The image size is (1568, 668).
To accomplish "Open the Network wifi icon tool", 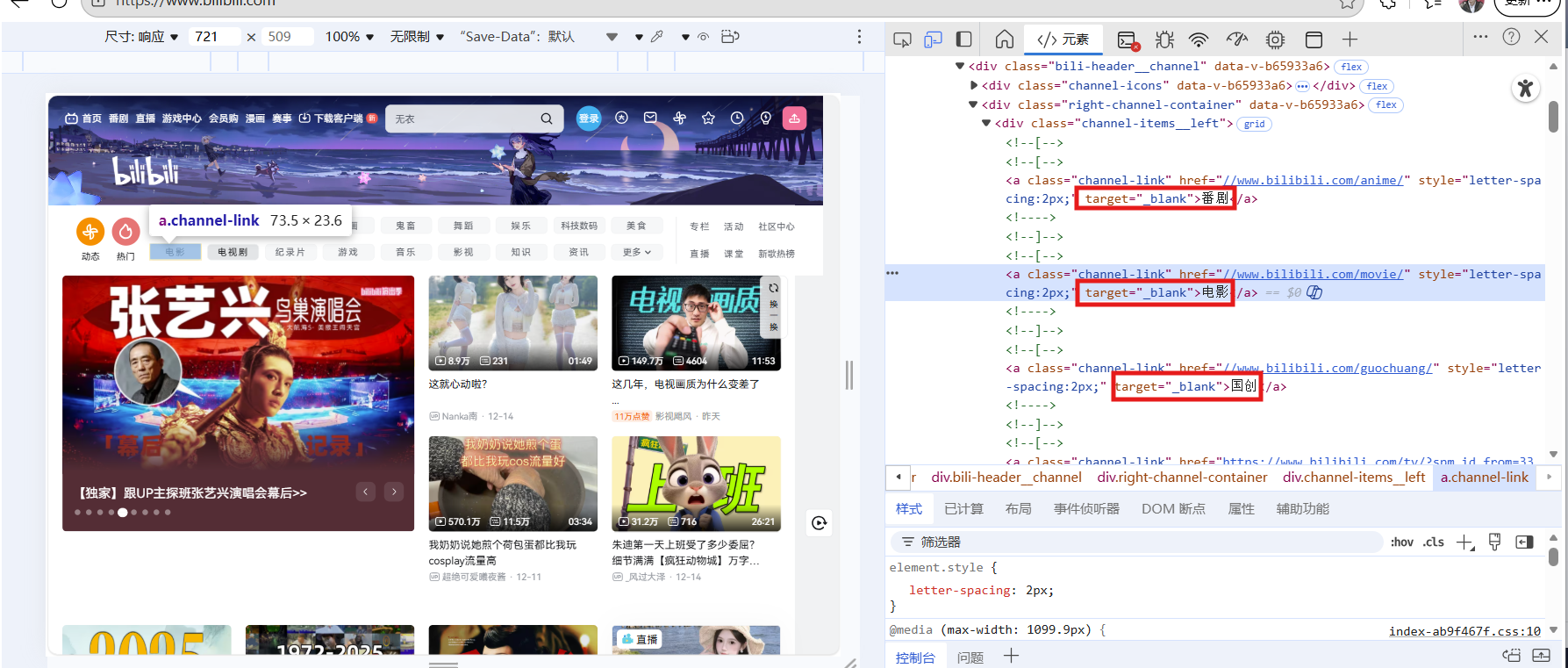I will pyautogui.click(x=1199, y=40).
